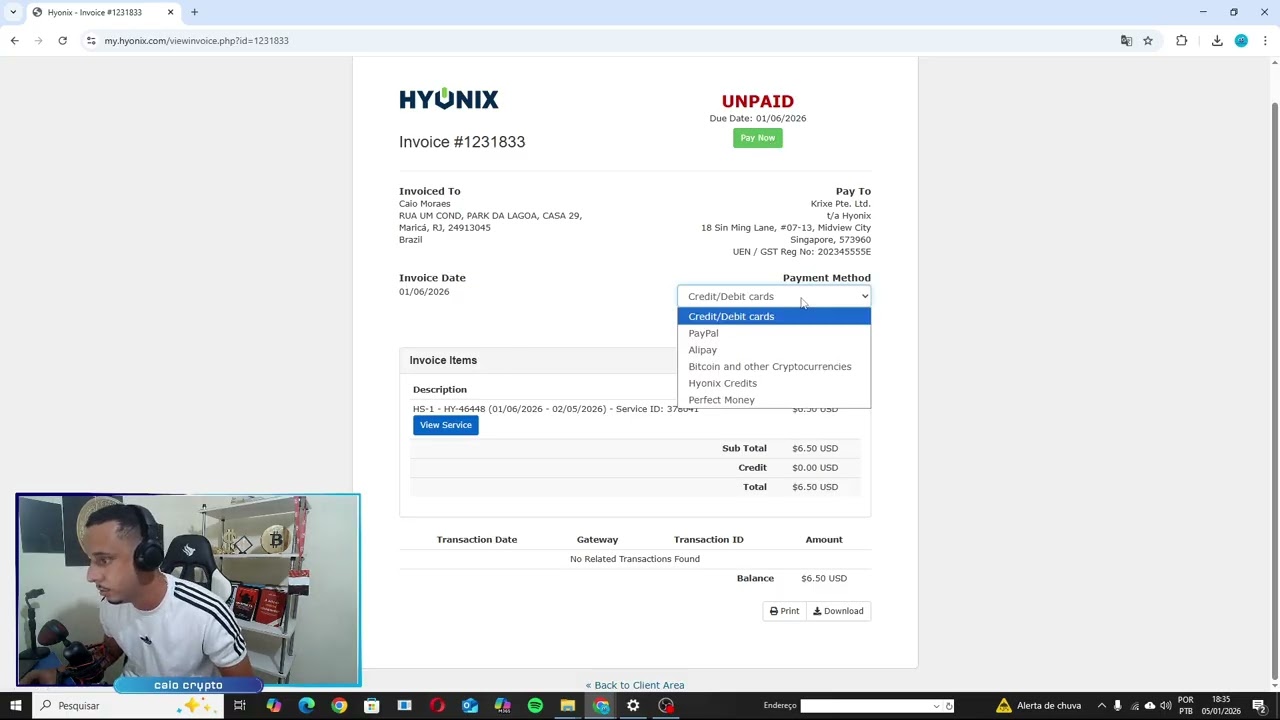Viewport: 1280px width, 720px height.
Task: Expand the Endereço address dropdown arrow
Action: pyautogui.click(x=936, y=706)
